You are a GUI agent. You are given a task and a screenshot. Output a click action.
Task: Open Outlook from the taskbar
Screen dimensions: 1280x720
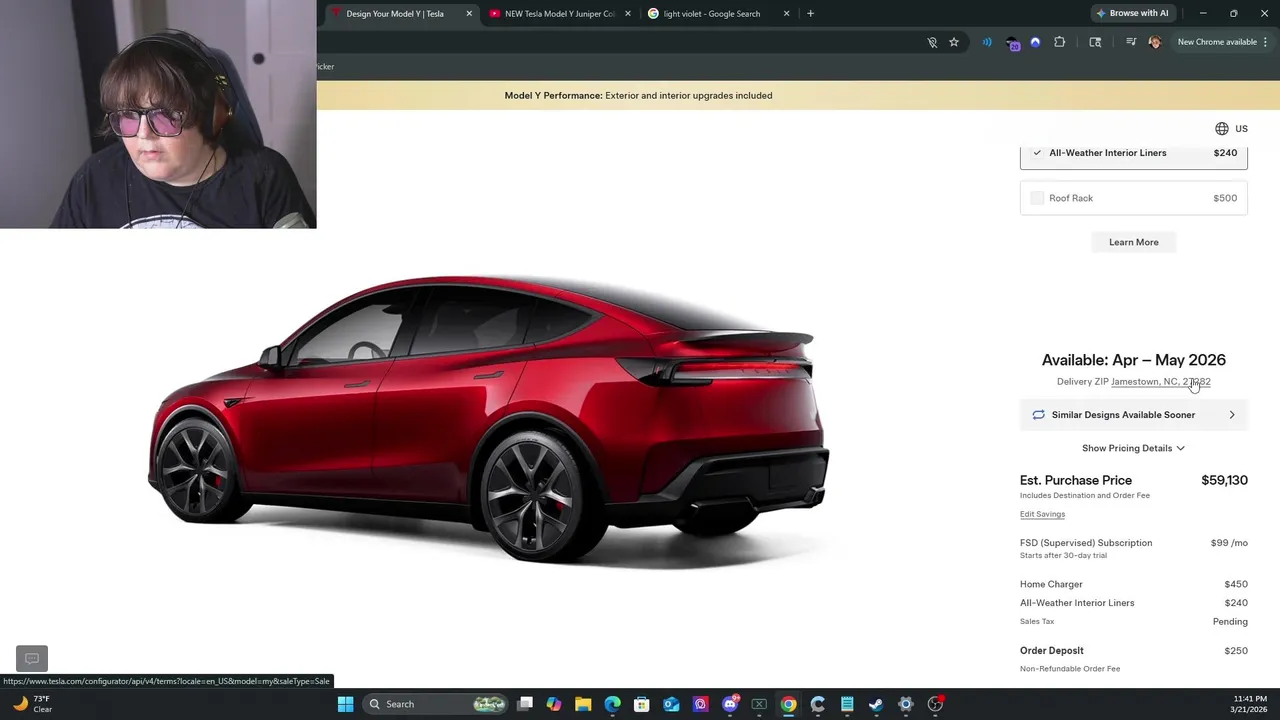[x=671, y=704]
